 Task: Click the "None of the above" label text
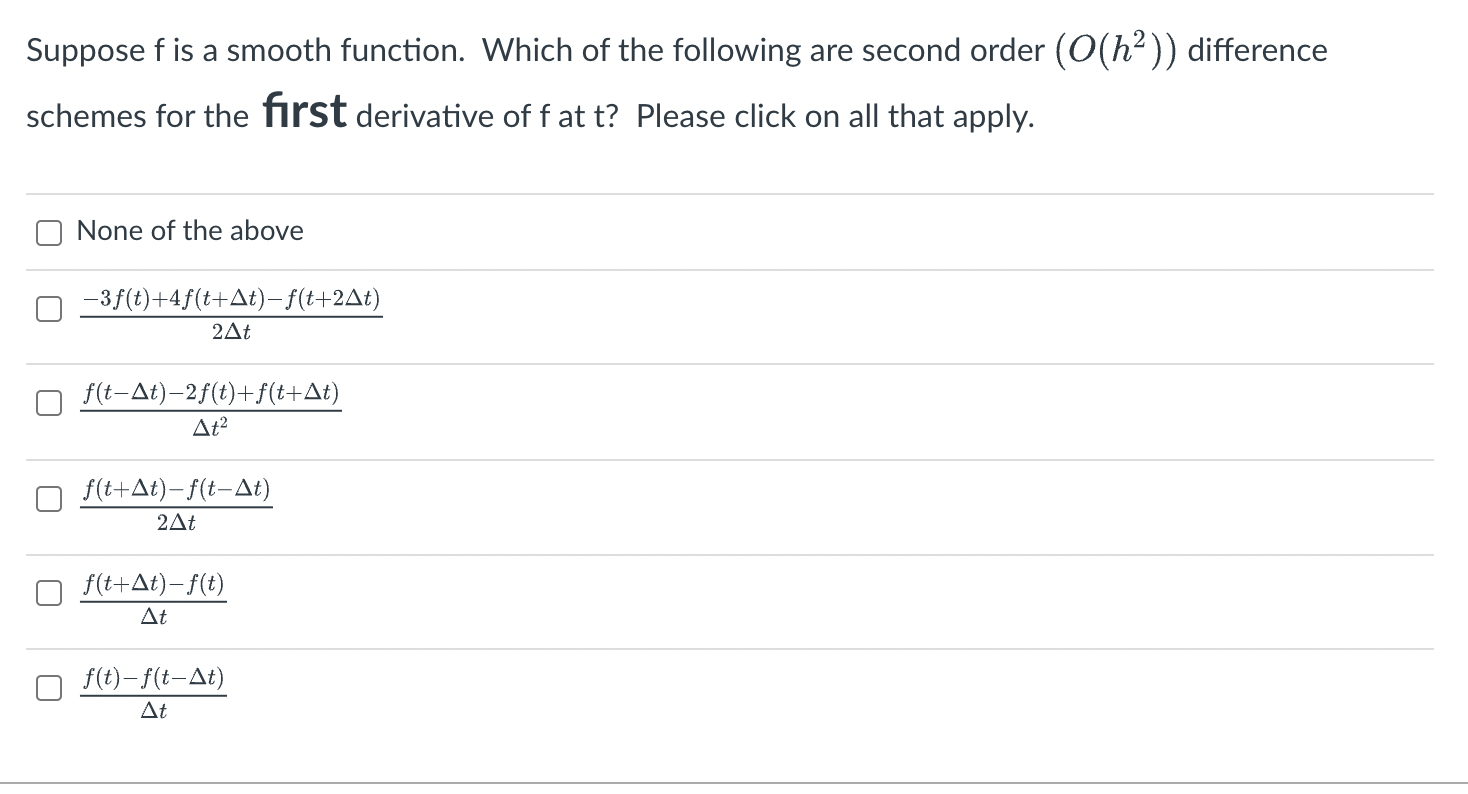click(190, 231)
